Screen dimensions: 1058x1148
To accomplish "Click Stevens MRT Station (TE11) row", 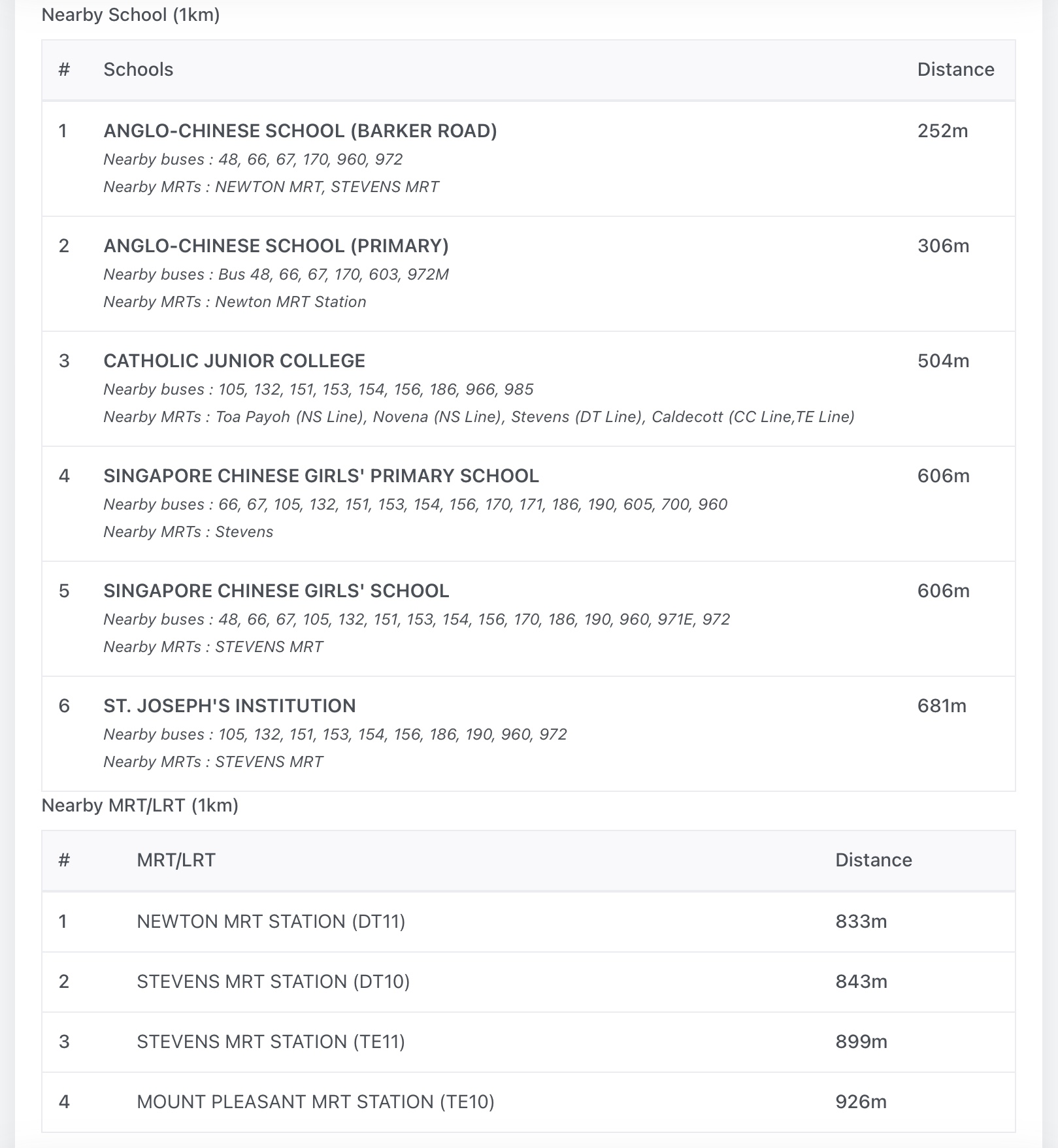I will point(271,1041).
